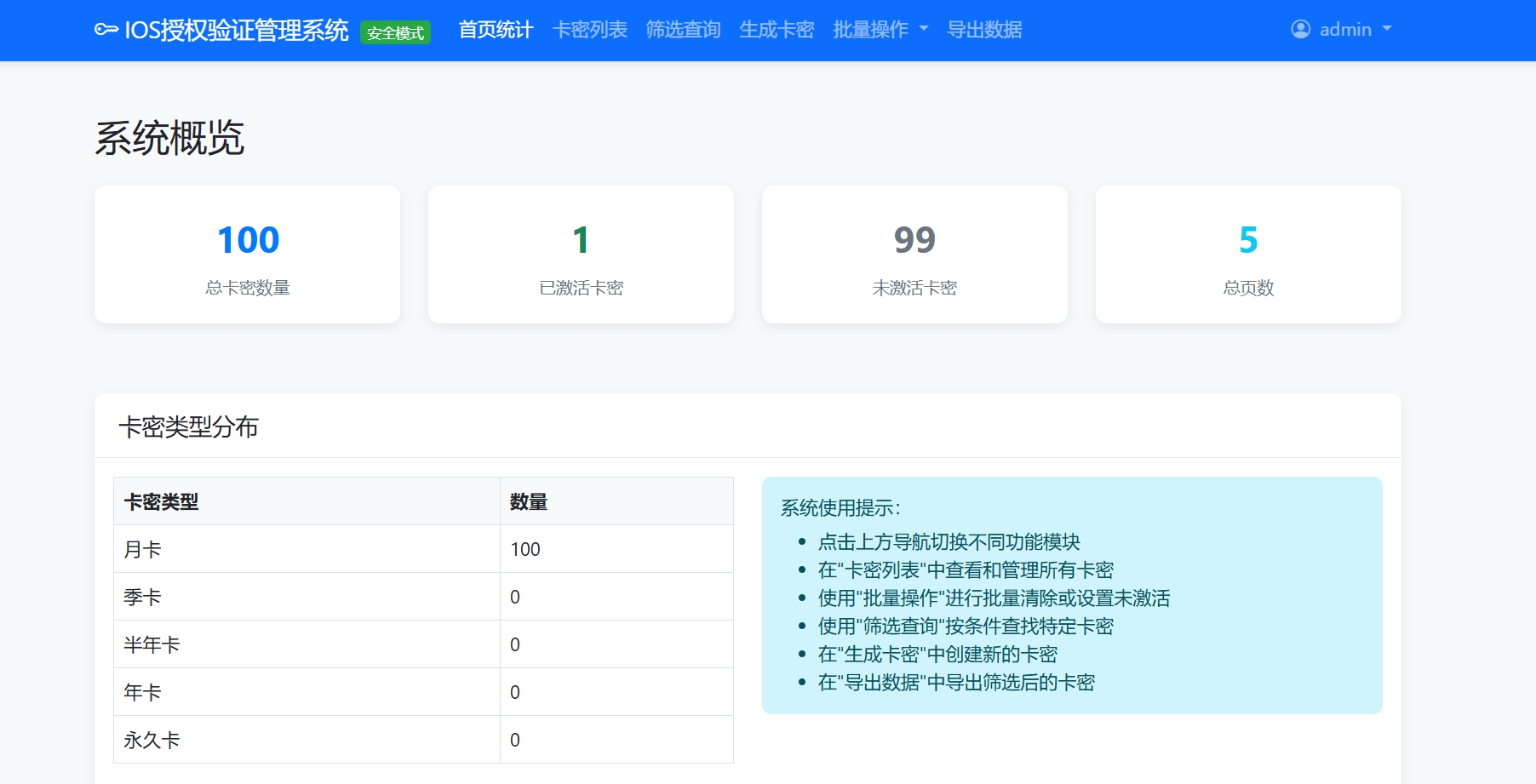This screenshot has width=1536, height=784.
Task: Click the admin user avatar icon
Action: [1299, 30]
